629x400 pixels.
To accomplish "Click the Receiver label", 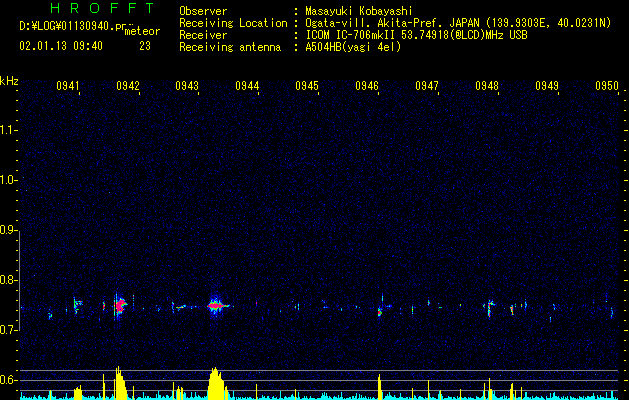I will [x=203, y=35].
